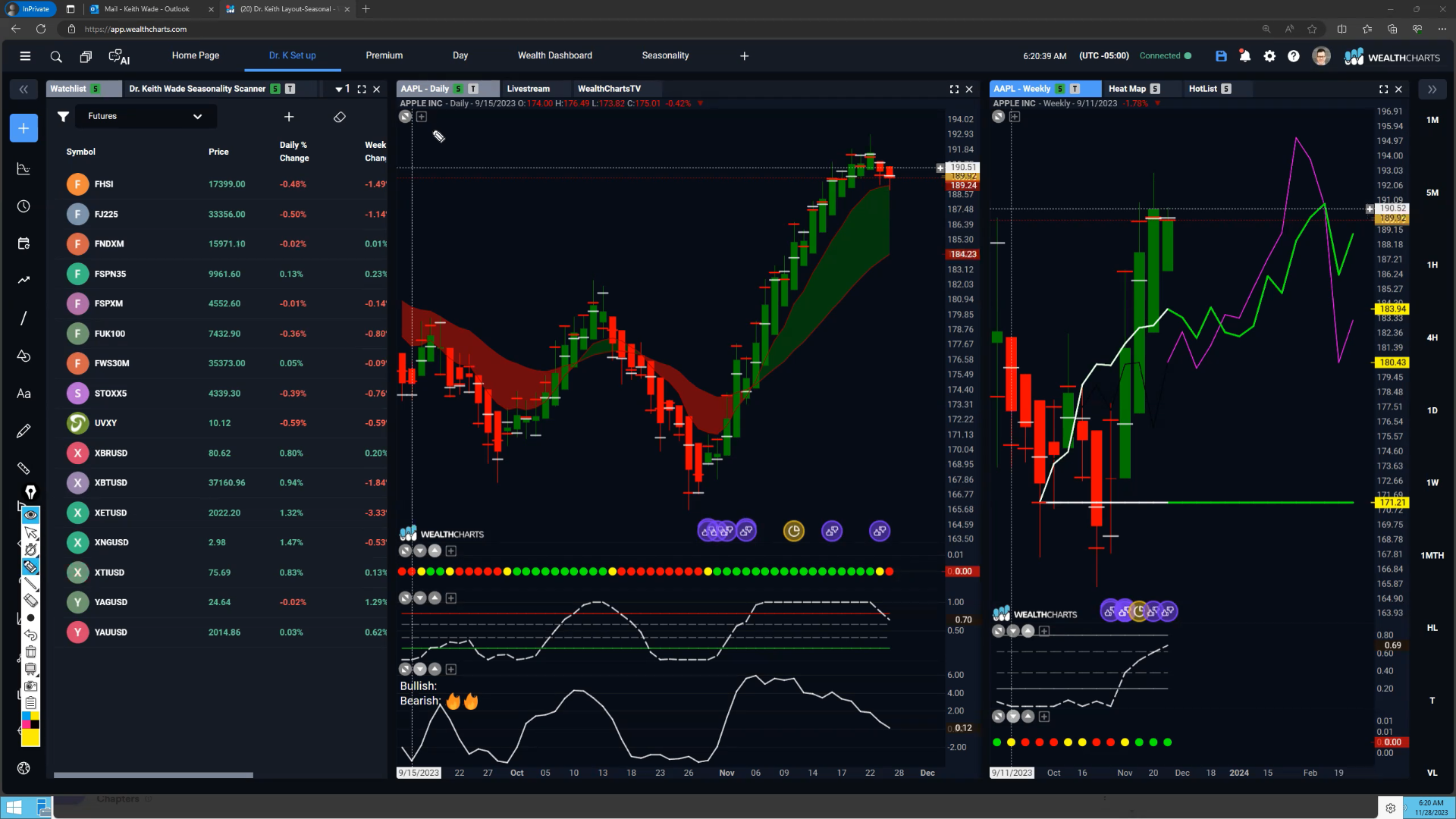This screenshot has width=1456, height=819.
Task: Click the globe icon at sidebar bottom
Action: point(24,768)
